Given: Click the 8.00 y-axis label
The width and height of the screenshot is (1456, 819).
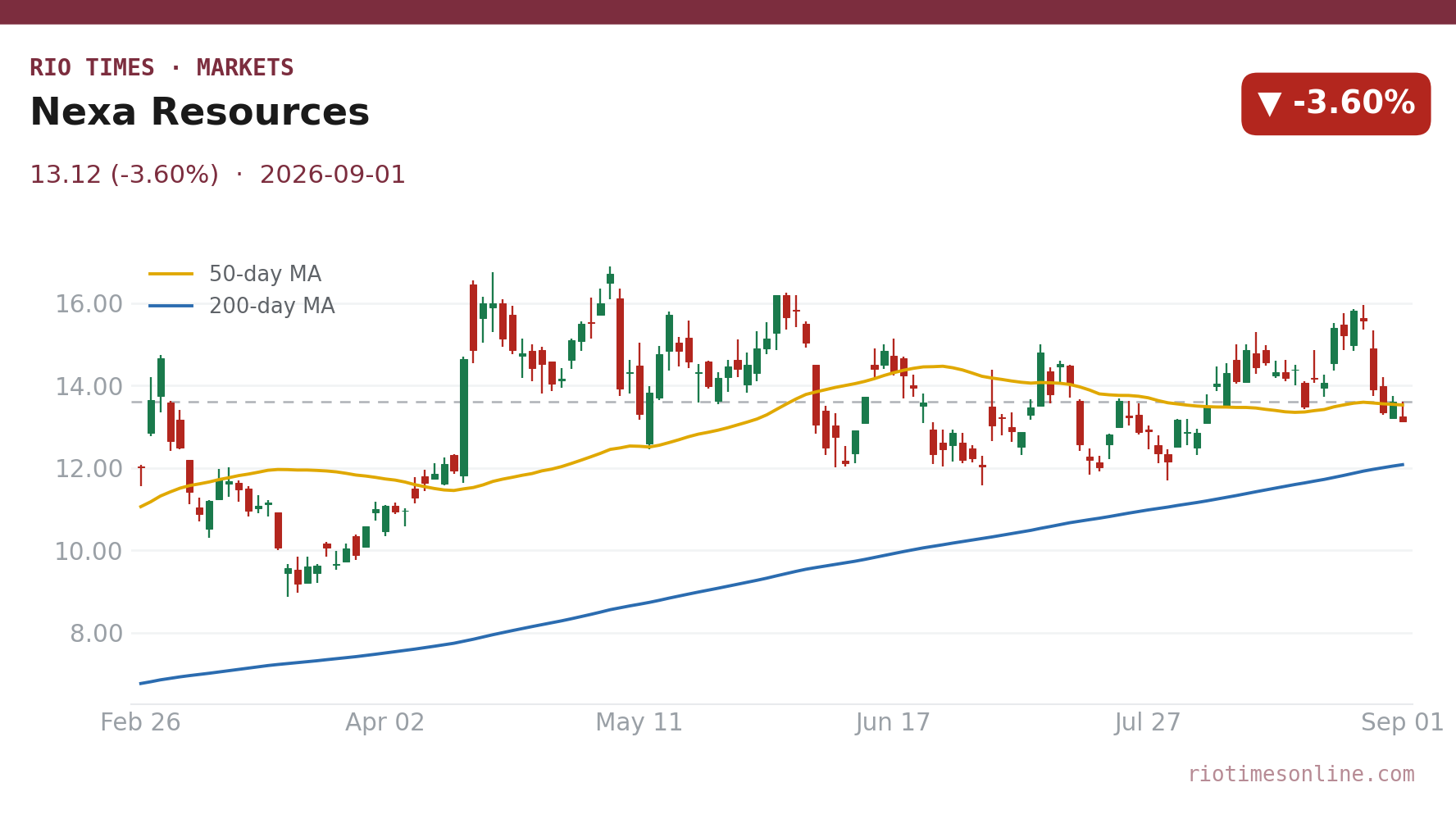Looking at the screenshot, I should coord(96,634).
